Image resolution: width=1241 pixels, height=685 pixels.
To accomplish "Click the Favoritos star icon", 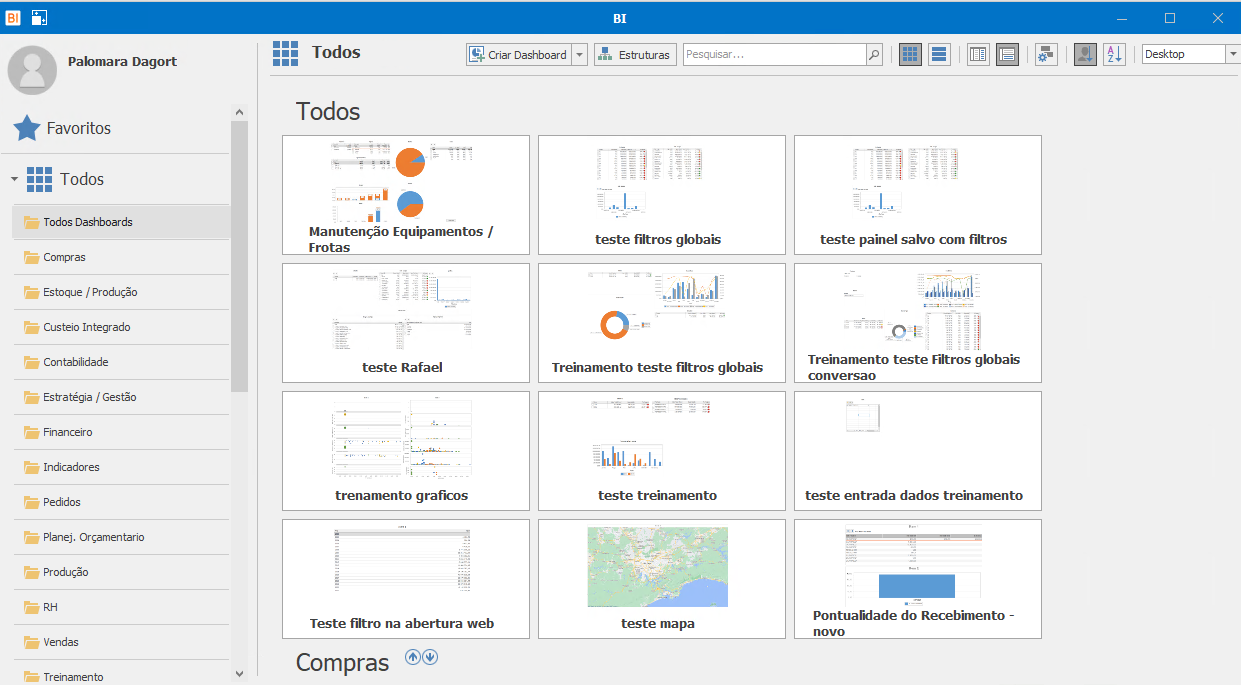I will [x=27, y=128].
